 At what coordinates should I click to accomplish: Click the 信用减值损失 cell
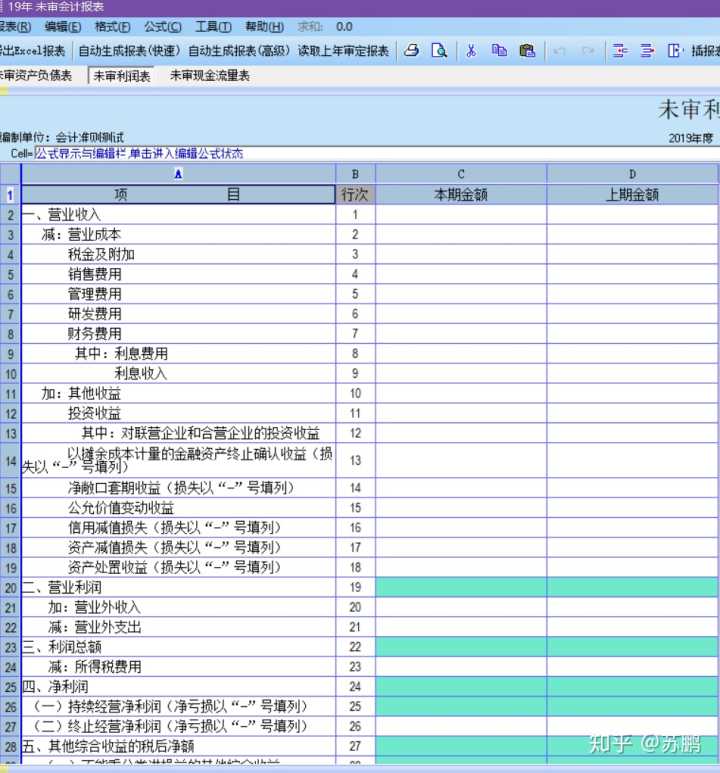coord(178,527)
